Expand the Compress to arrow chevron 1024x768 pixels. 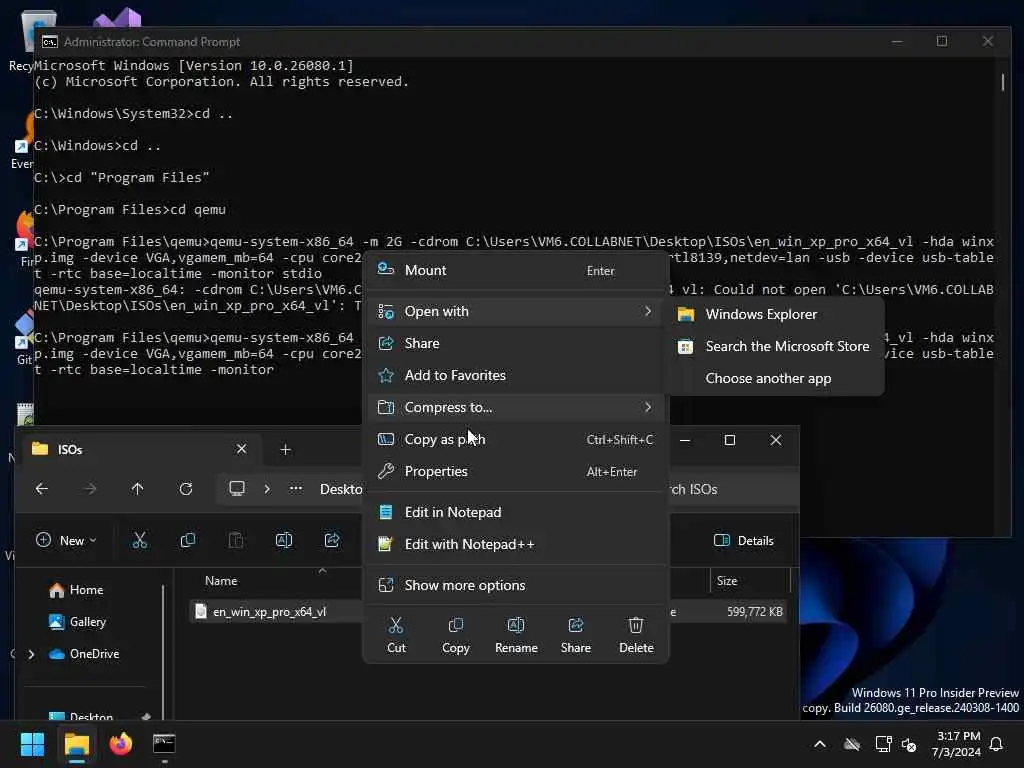pyautogui.click(x=647, y=408)
